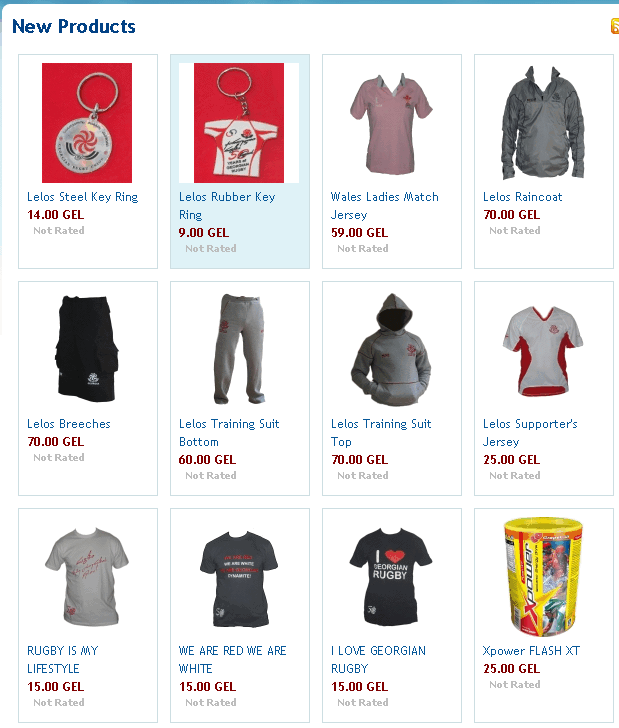Image resolution: width=619 pixels, height=728 pixels.
Task: Visit the Lelos Training Suit Bottom link
Action: pos(229,433)
